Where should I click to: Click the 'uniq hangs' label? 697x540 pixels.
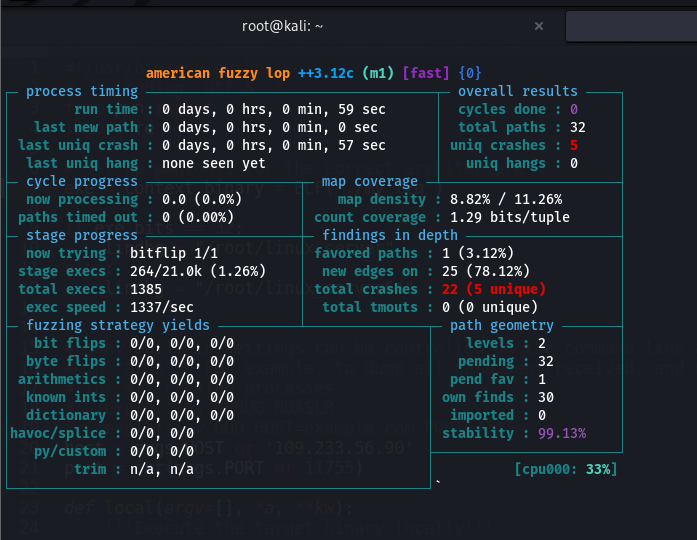(x=506, y=164)
